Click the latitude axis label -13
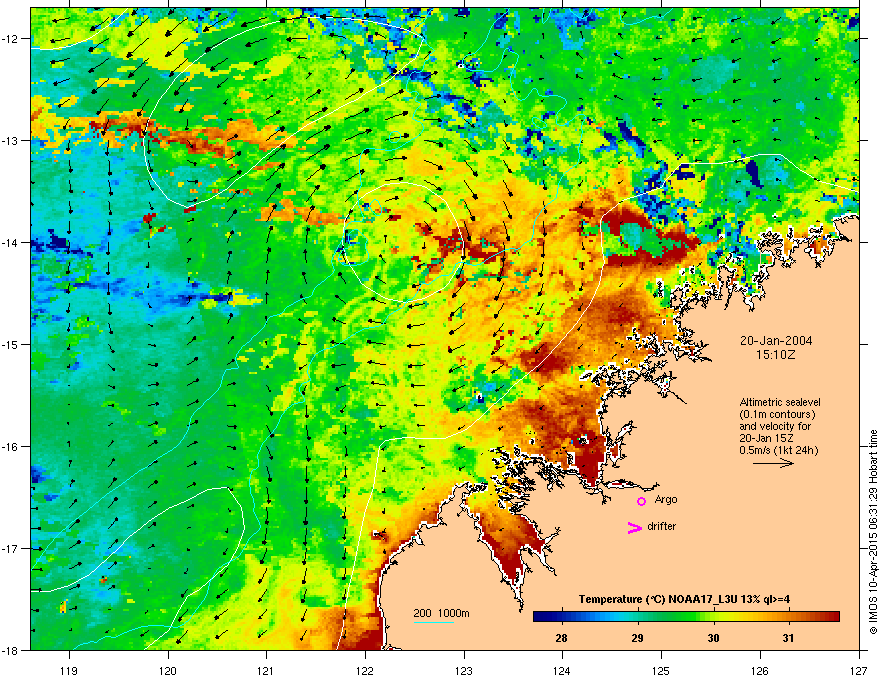Screen dimensions: 880x680 point(10,140)
